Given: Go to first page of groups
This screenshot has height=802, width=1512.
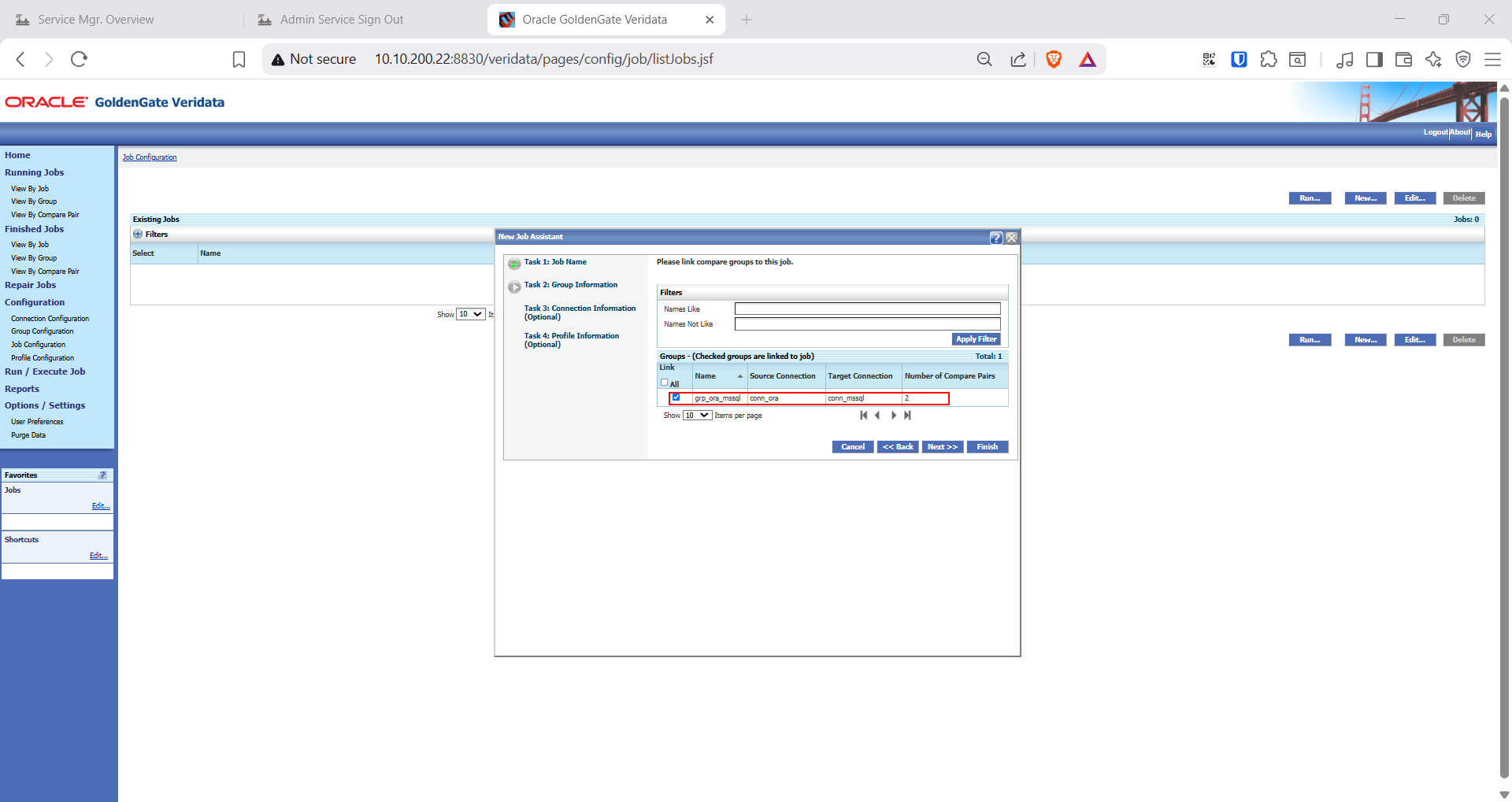Looking at the screenshot, I should [x=864, y=416].
